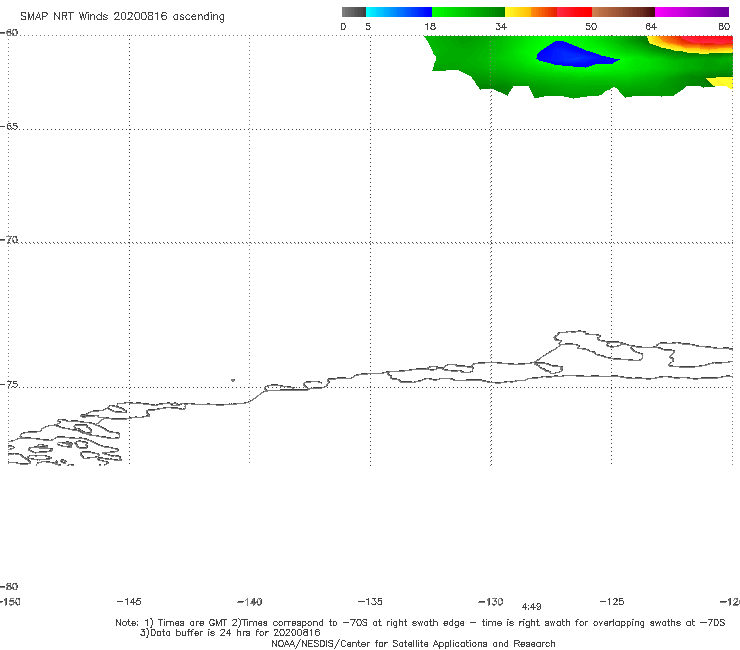740x650 pixels.
Task: Select the yellow-orange-red segment of the colorbar
Action: pyautogui.click(x=548, y=12)
